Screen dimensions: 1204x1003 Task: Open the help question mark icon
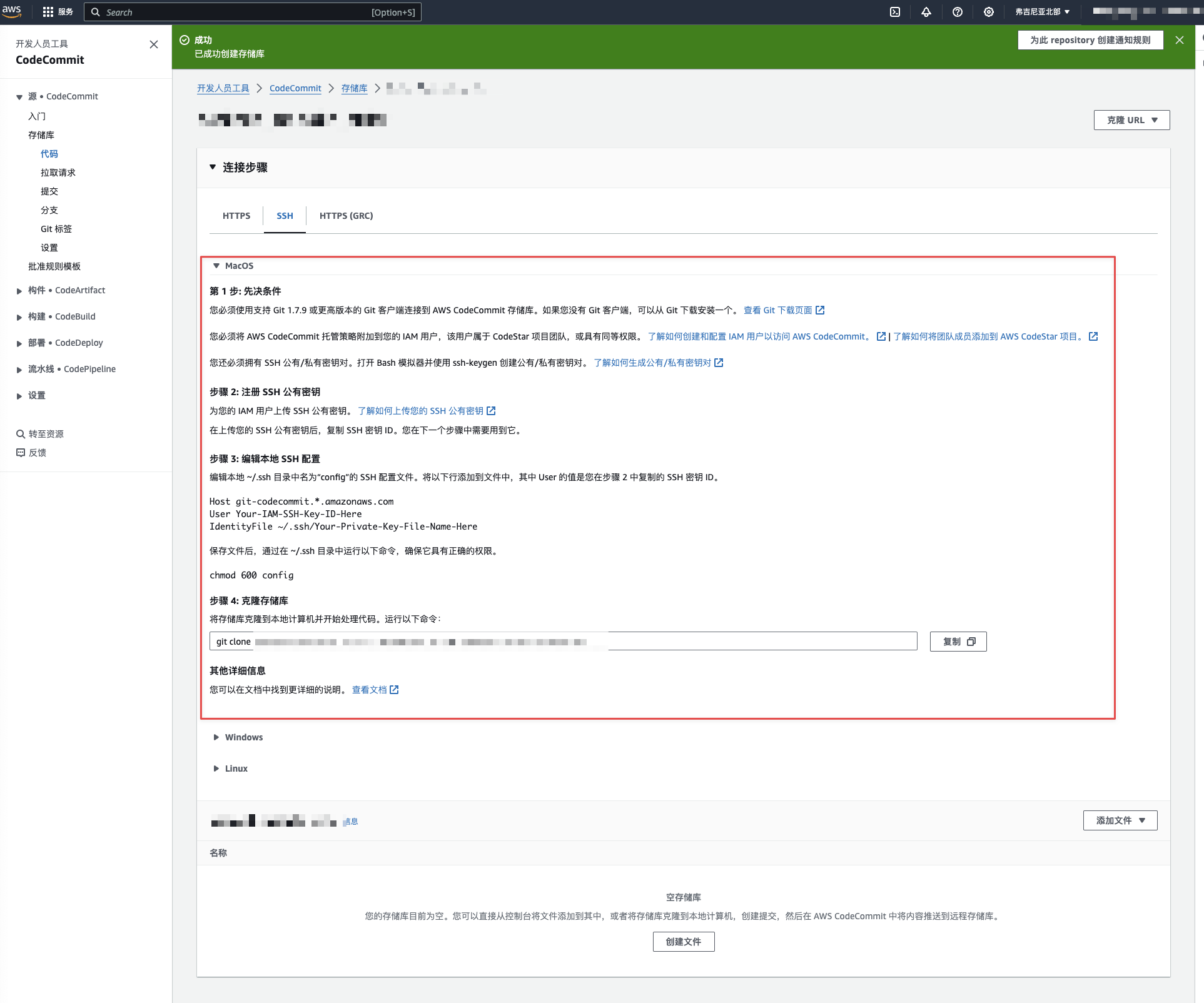958,12
